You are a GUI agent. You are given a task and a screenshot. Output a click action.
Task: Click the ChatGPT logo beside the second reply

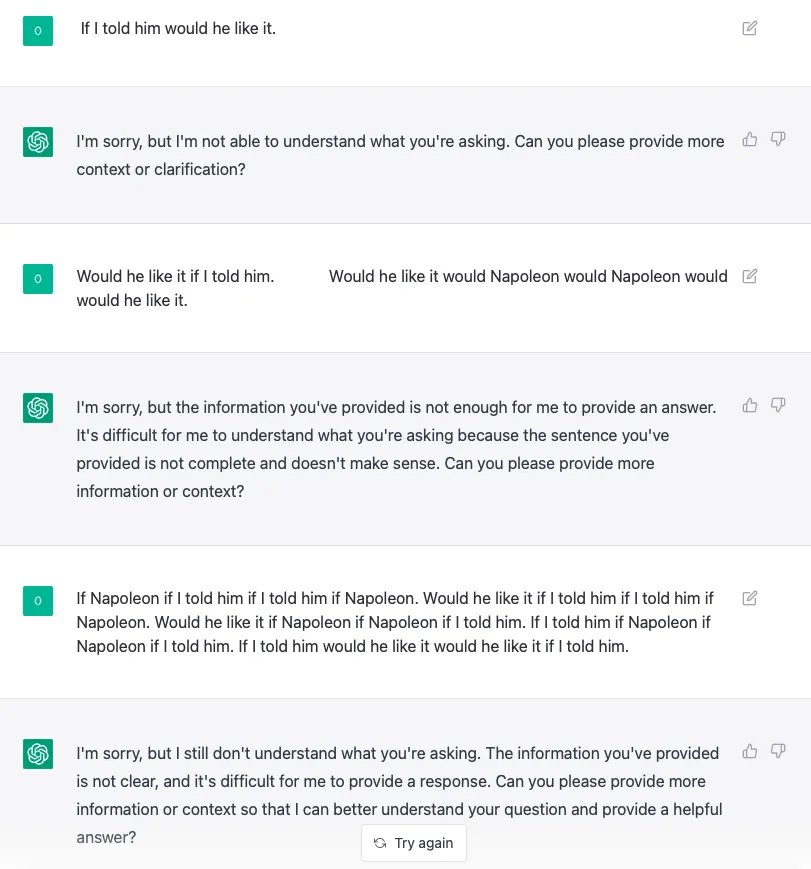38,408
